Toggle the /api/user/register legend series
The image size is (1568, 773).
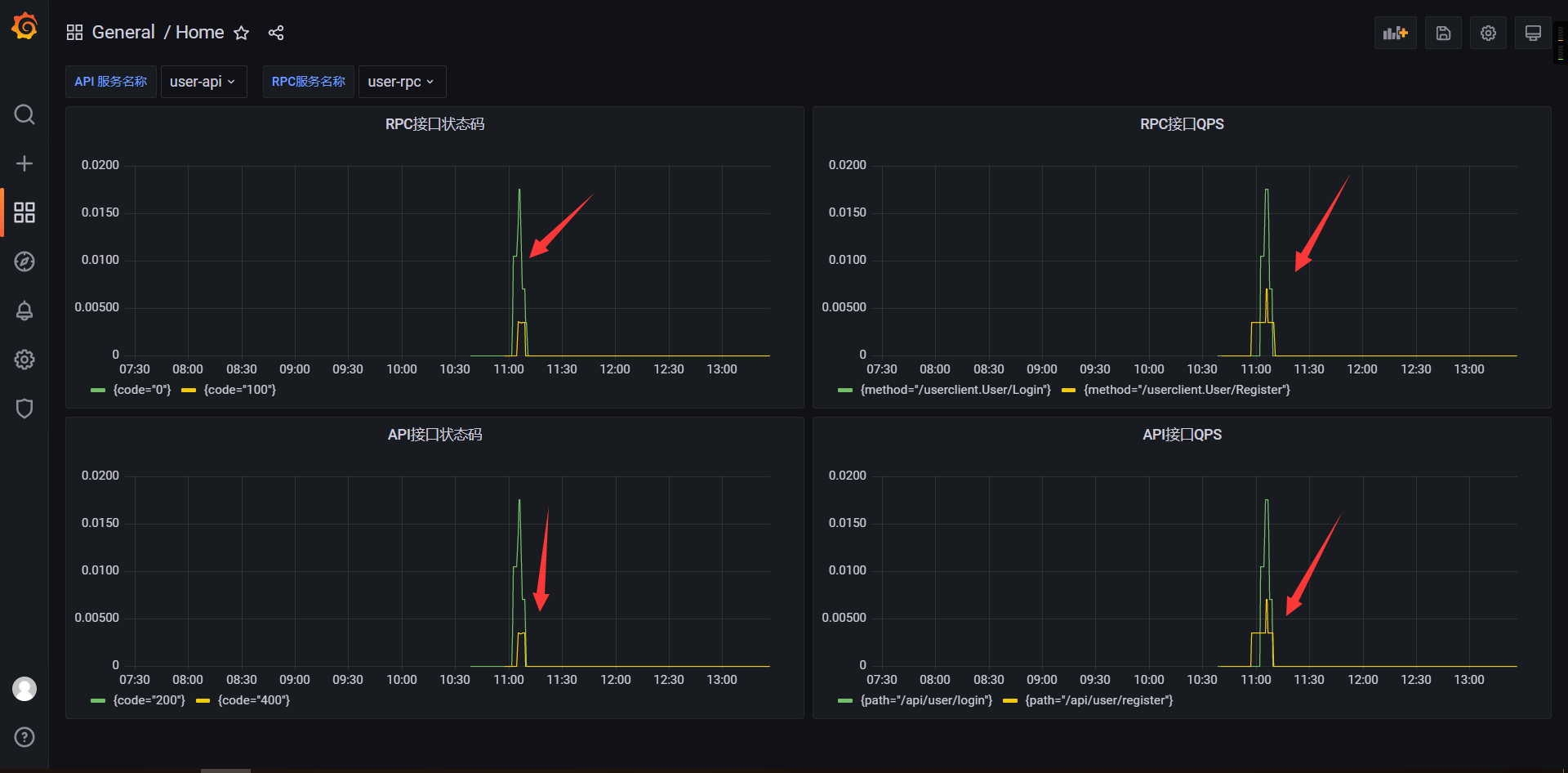(1099, 700)
